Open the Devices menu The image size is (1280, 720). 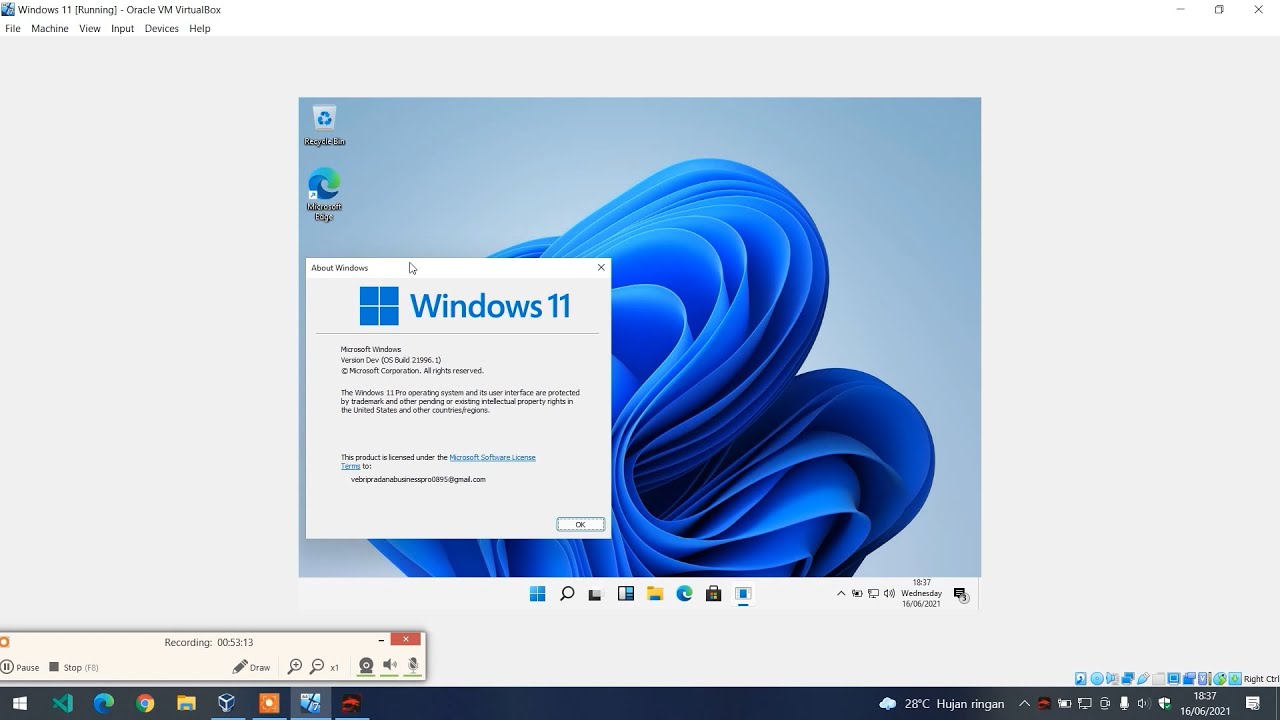point(161,29)
